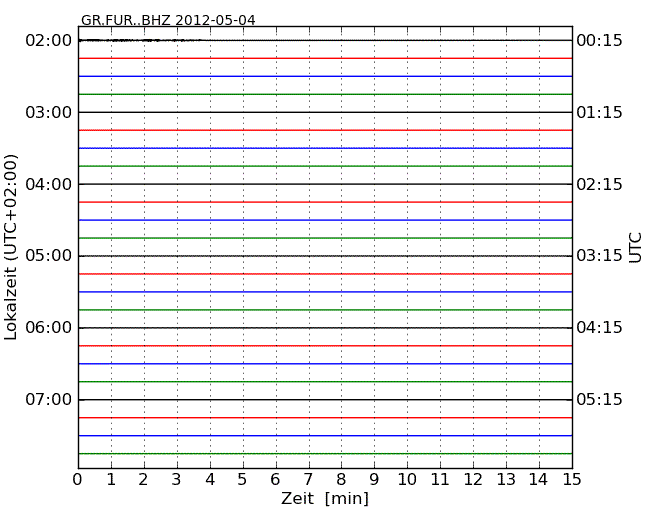Click the plot title "GR.FUR..BHZ 2012-05-04"
Viewport: 650px width, 520px height.
[168, 20]
